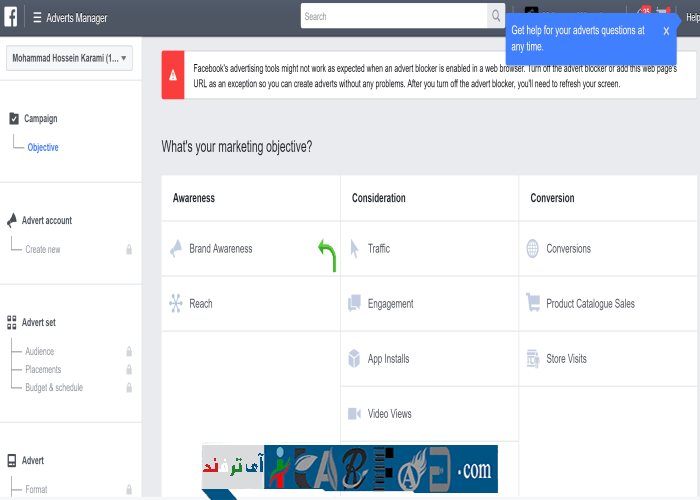Screen dimensions: 700x500
Task: Select Advert section in sidebar
Action: [33, 460]
